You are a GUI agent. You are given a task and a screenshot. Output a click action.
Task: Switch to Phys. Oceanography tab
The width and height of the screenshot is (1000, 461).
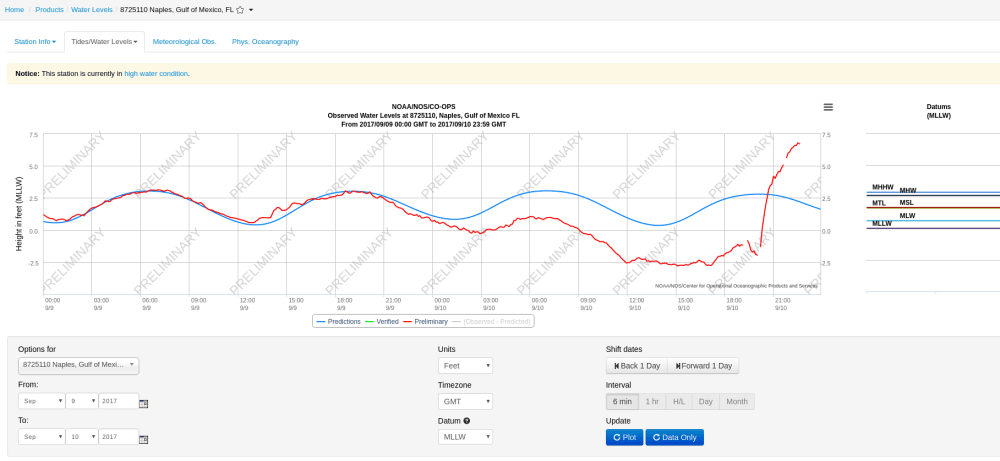(265, 41)
